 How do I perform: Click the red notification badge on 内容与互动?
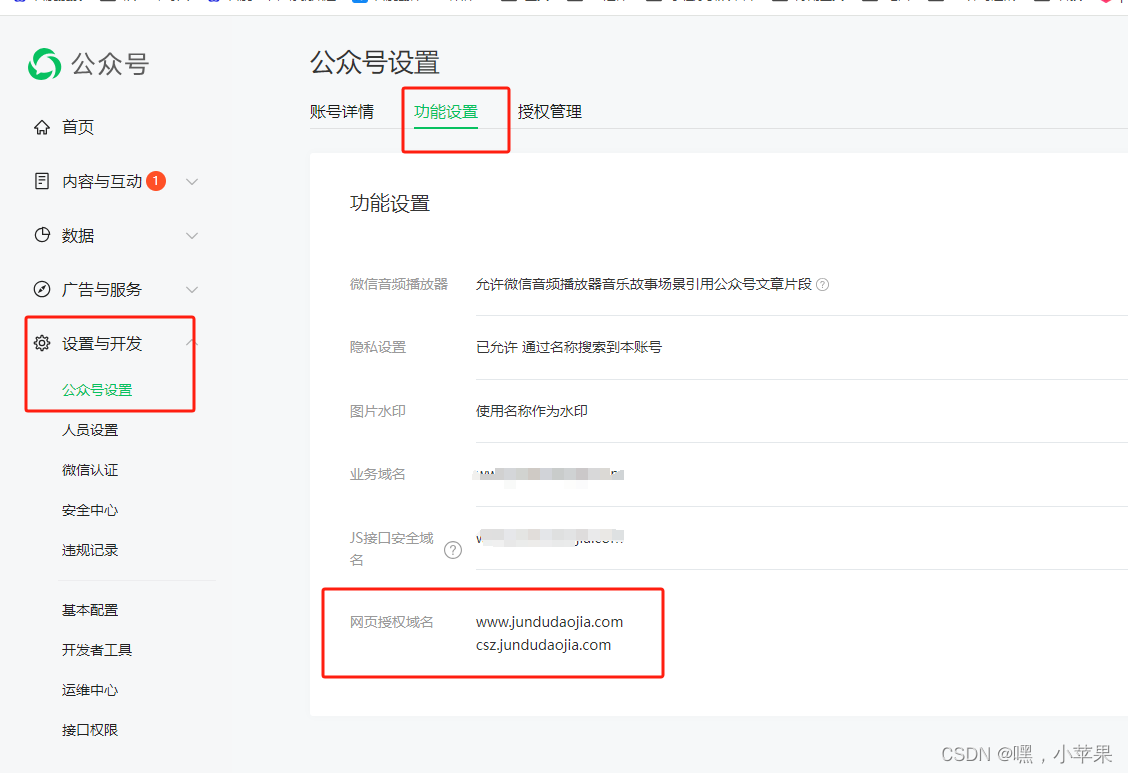156,181
